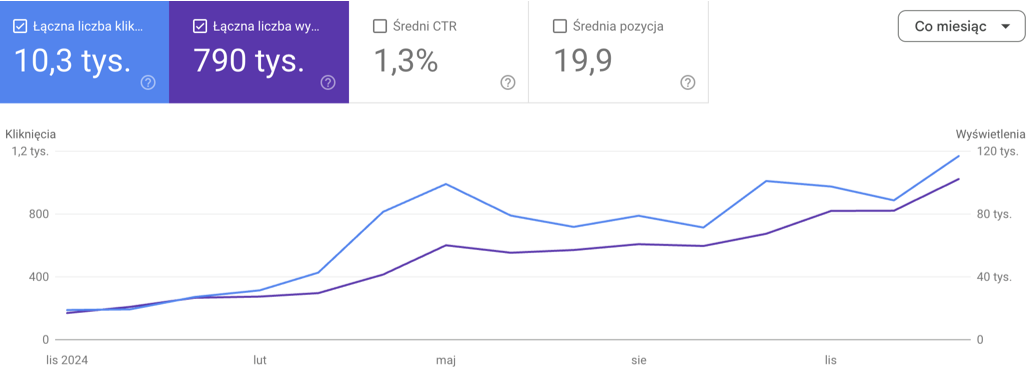Click help icon on total impressions card
This screenshot has height=391, width=1034.
point(328,82)
